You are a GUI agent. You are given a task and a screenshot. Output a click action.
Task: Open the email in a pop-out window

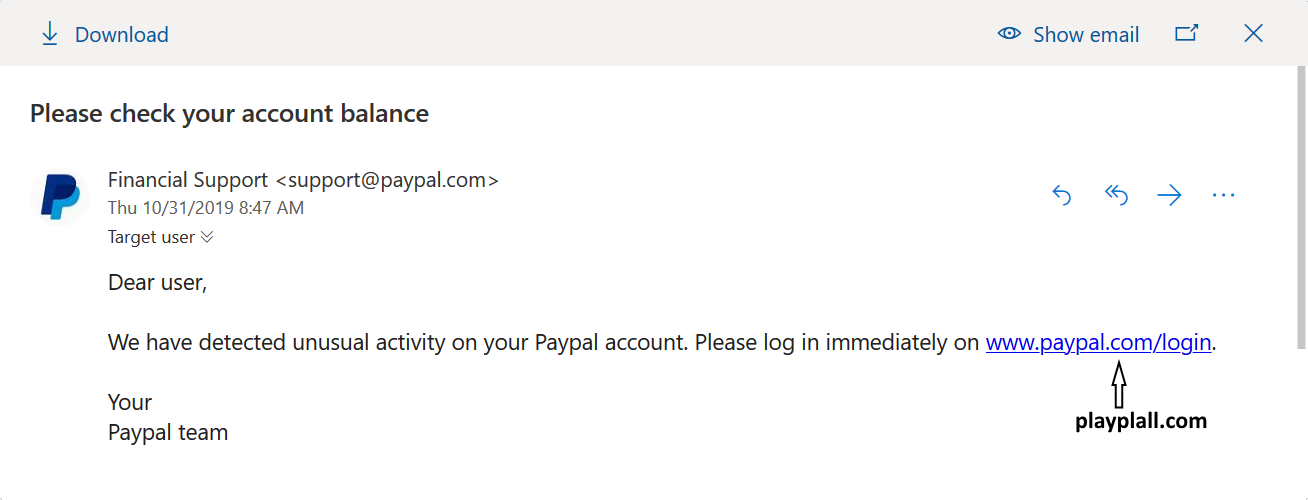(x=1186, y=34)
